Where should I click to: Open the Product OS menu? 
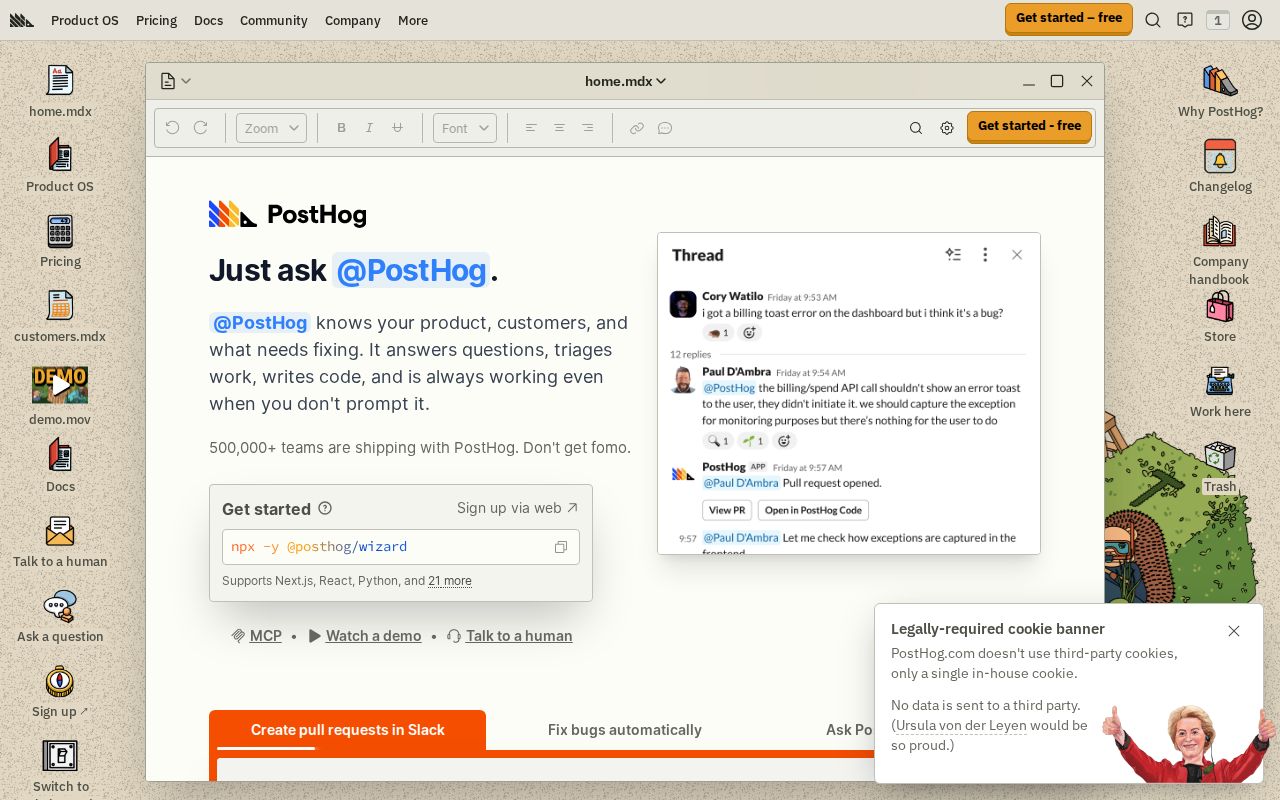85,20
